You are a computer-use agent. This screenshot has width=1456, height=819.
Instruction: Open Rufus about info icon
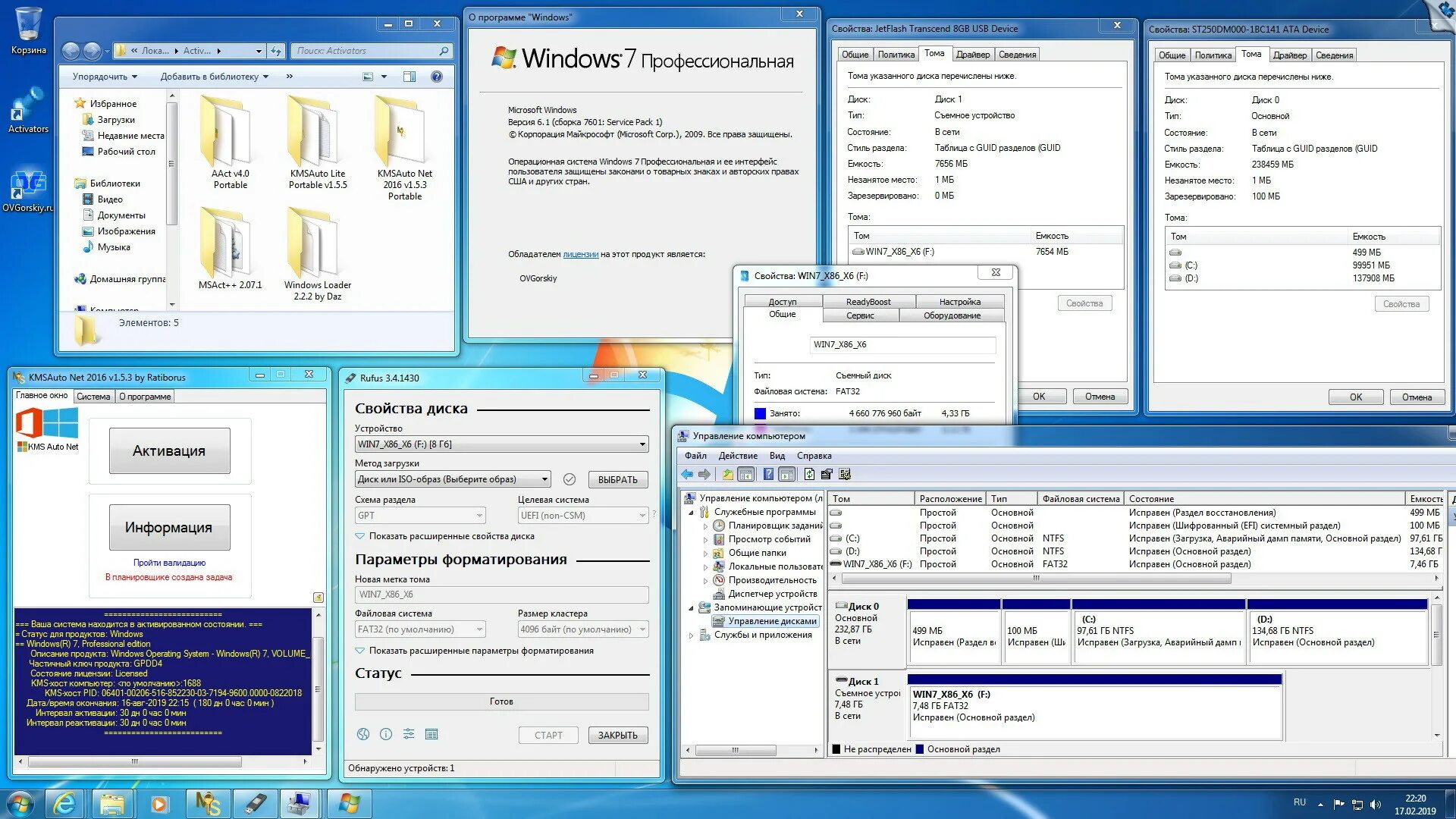(386, 734)
